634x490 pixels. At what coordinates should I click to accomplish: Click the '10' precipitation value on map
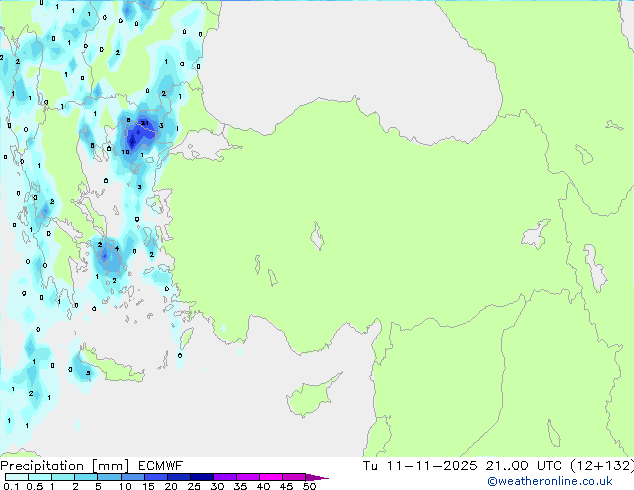click(126, 152)
